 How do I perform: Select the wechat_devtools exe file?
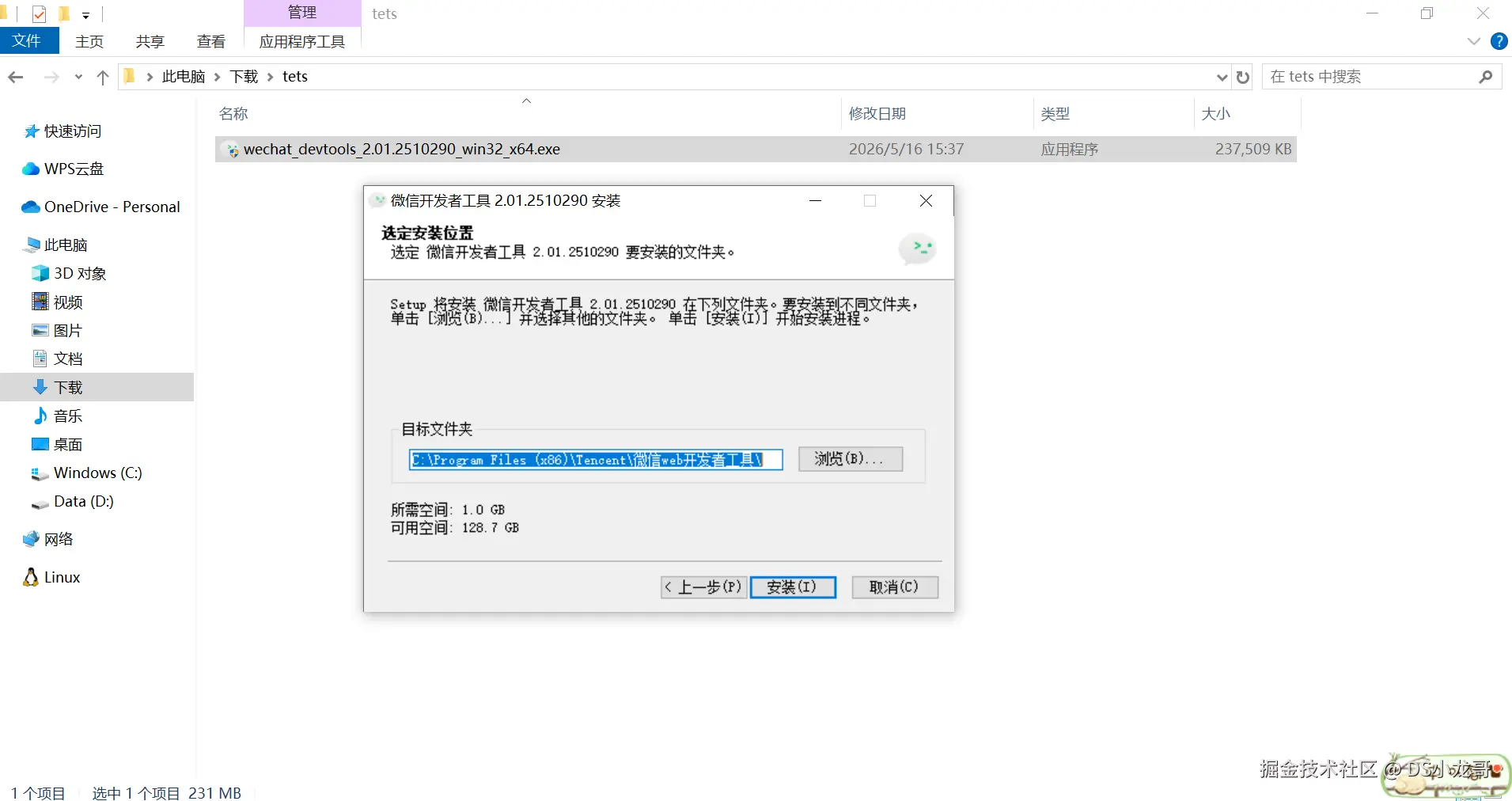[x=756, y=150]
